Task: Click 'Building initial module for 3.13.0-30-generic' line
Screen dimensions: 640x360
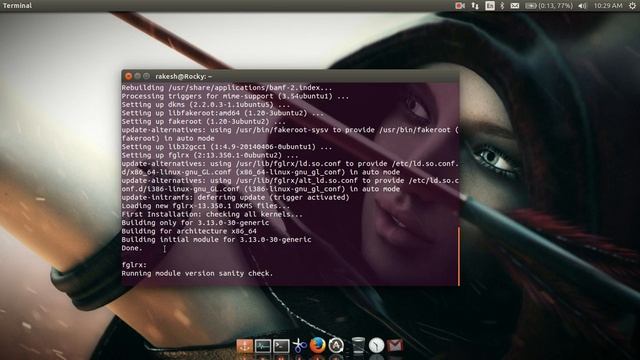Action: [216, 240]
